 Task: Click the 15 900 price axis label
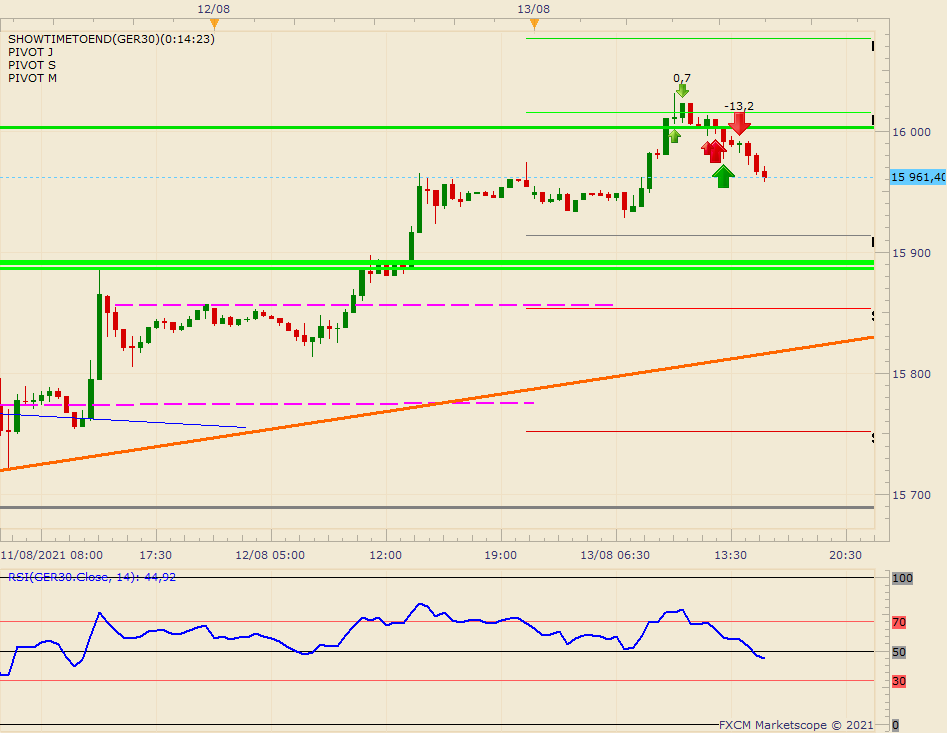(911, 253)
